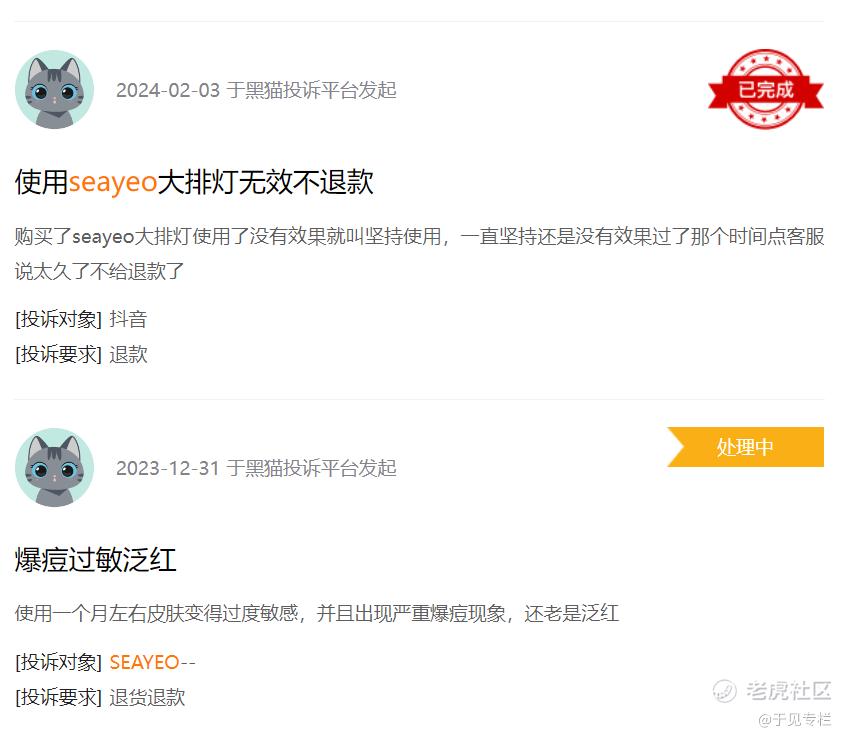Click the second complaint's description about 皮肤敏感
847x739 pixels.
pyautogui.click(x=317, y=613)
